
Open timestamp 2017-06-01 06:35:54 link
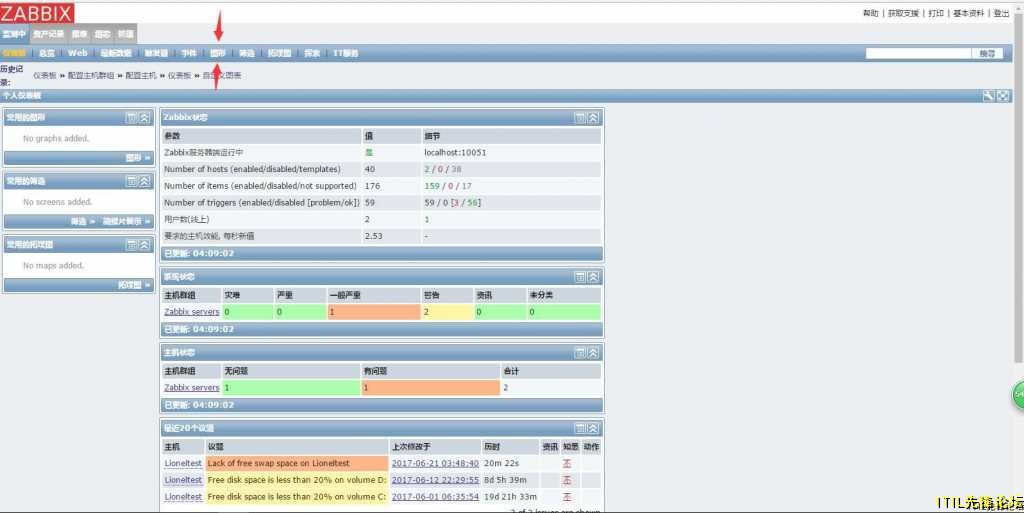coord(435,497)
